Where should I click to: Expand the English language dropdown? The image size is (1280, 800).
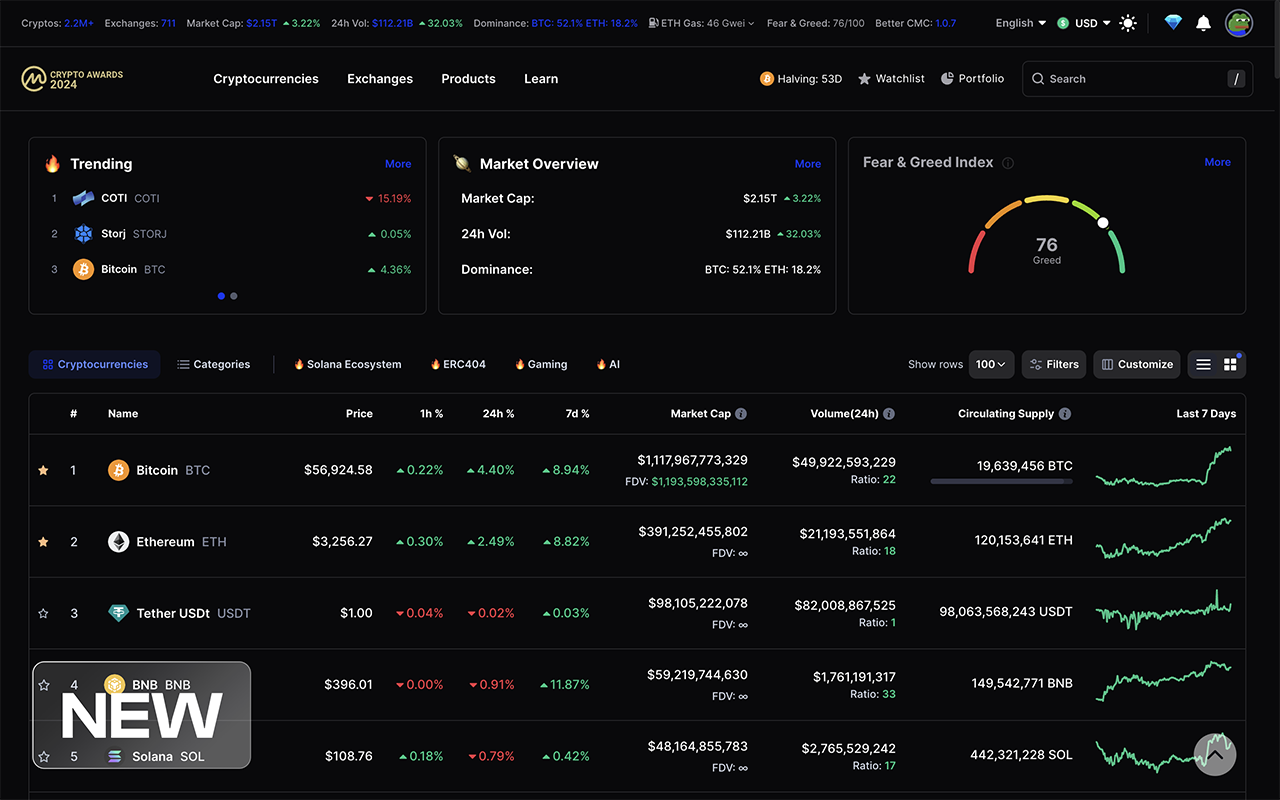pos(1021,23)
